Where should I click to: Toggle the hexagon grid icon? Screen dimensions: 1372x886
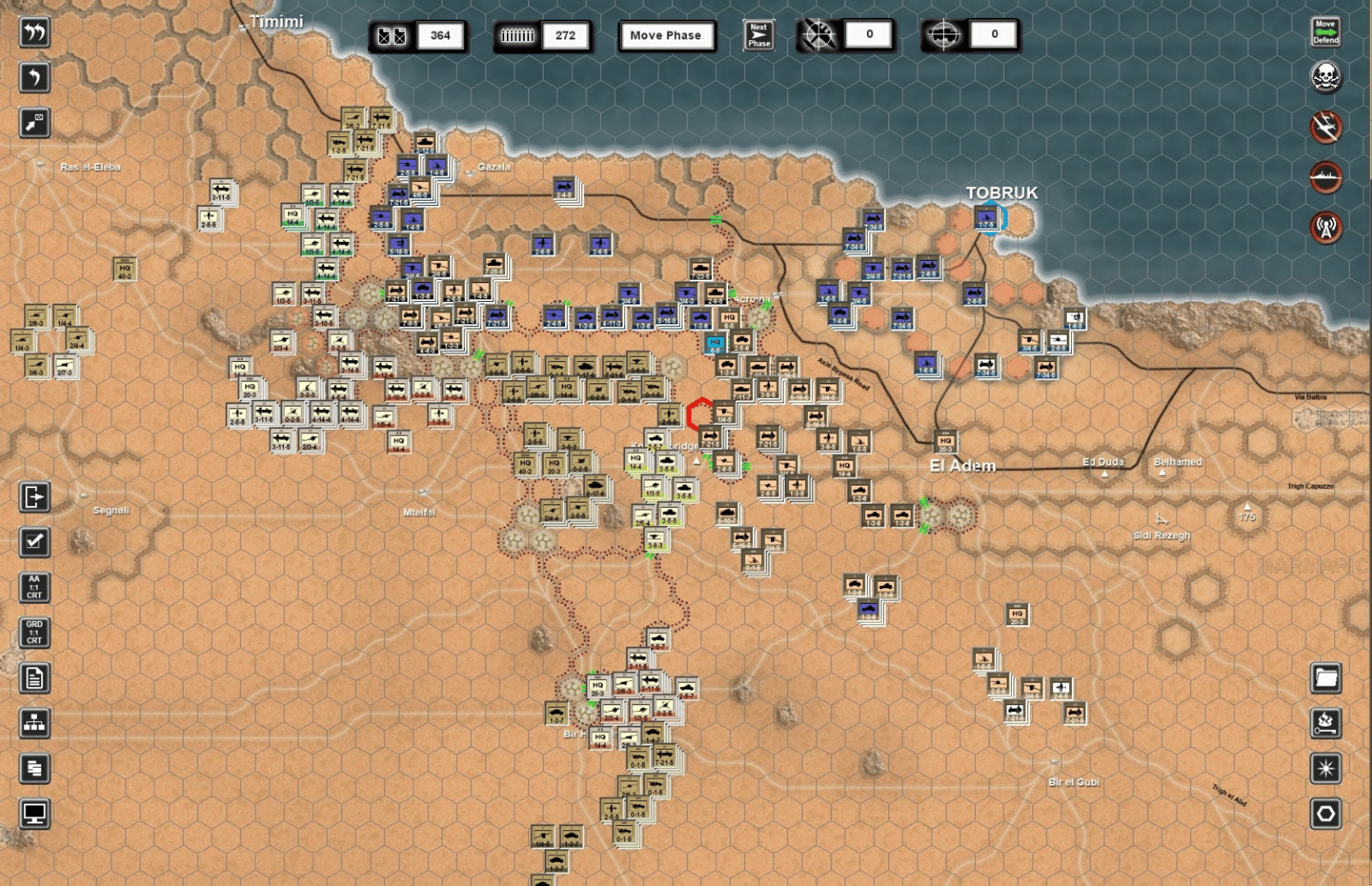1325,814
